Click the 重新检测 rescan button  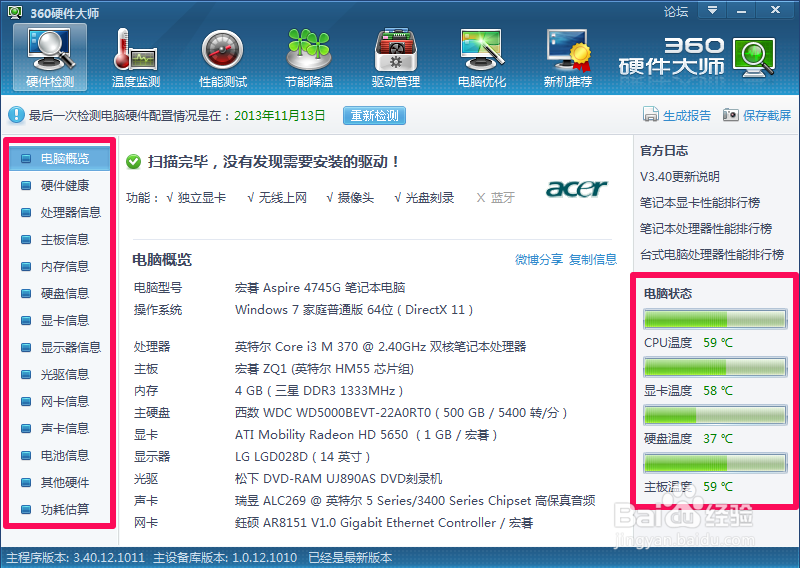374,116
